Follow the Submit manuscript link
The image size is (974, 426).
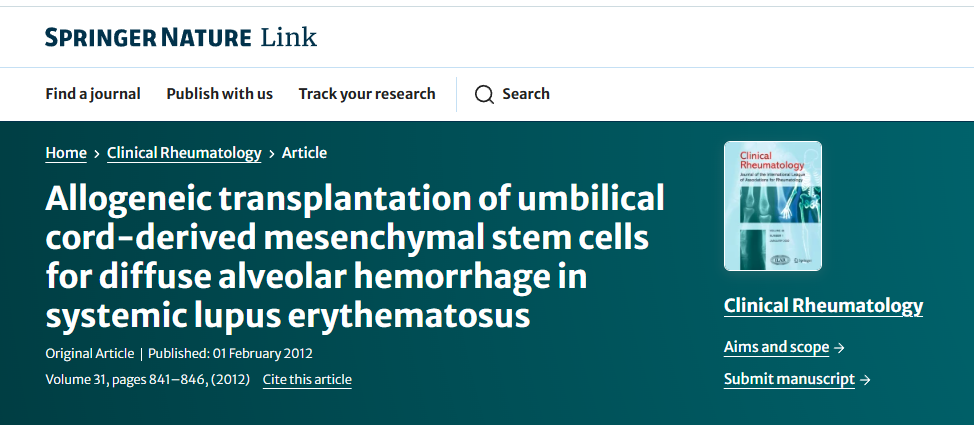(789, 380)
